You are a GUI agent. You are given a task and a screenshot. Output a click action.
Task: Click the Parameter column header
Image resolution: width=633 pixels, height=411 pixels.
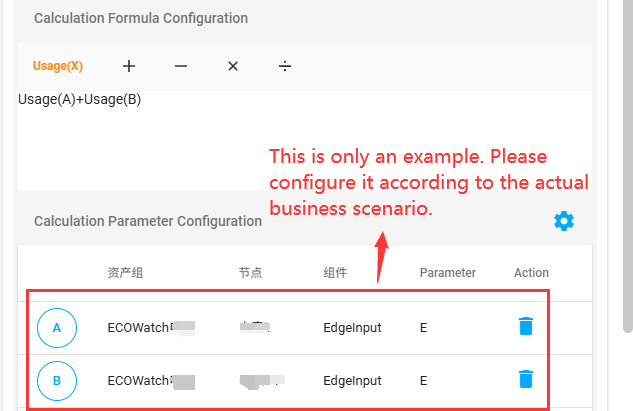pos(447,273)
